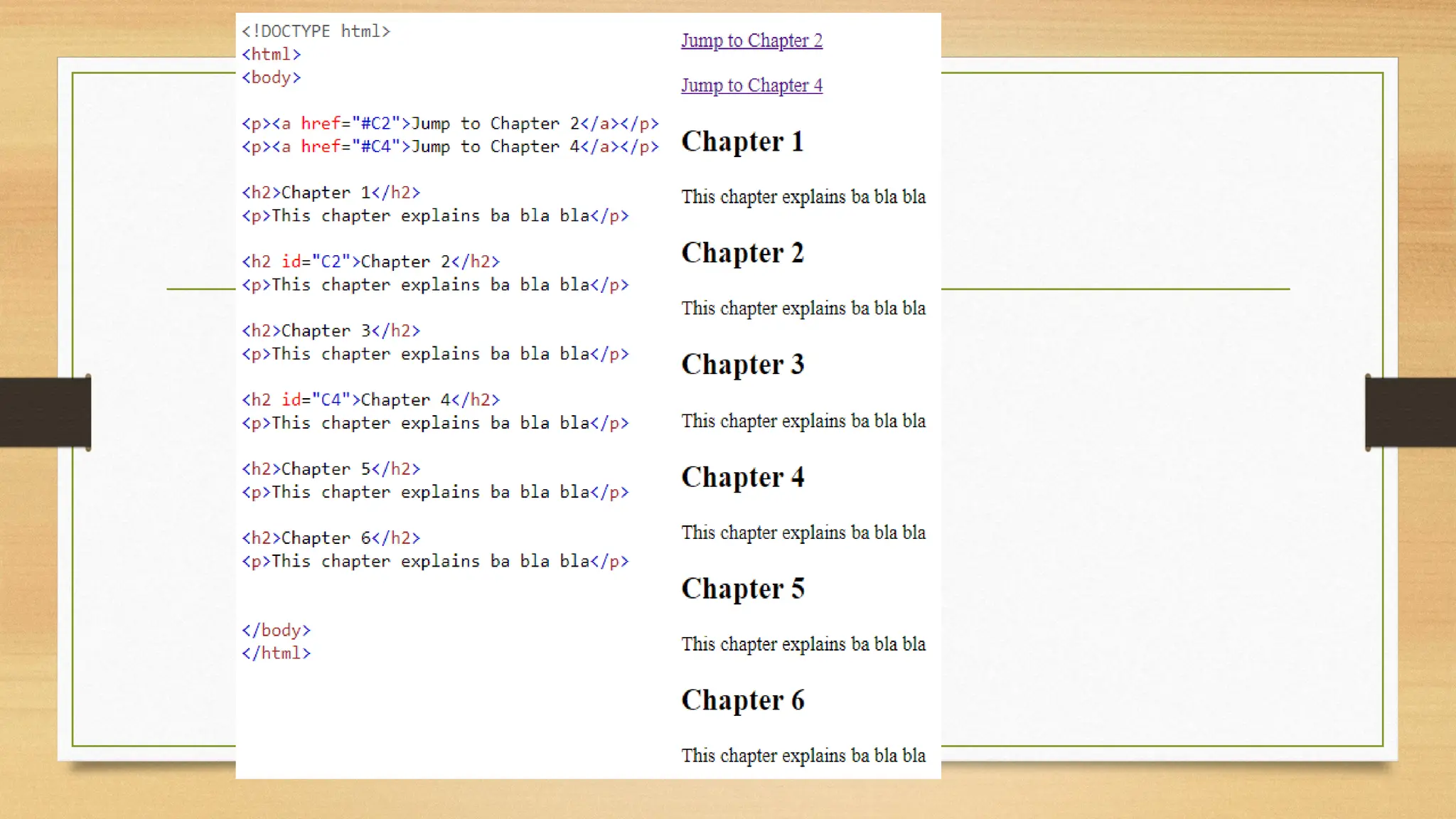Click the rendered Chapter 4 heading
This screenshot has width=1456, height=819.
[x=742, y=477]
